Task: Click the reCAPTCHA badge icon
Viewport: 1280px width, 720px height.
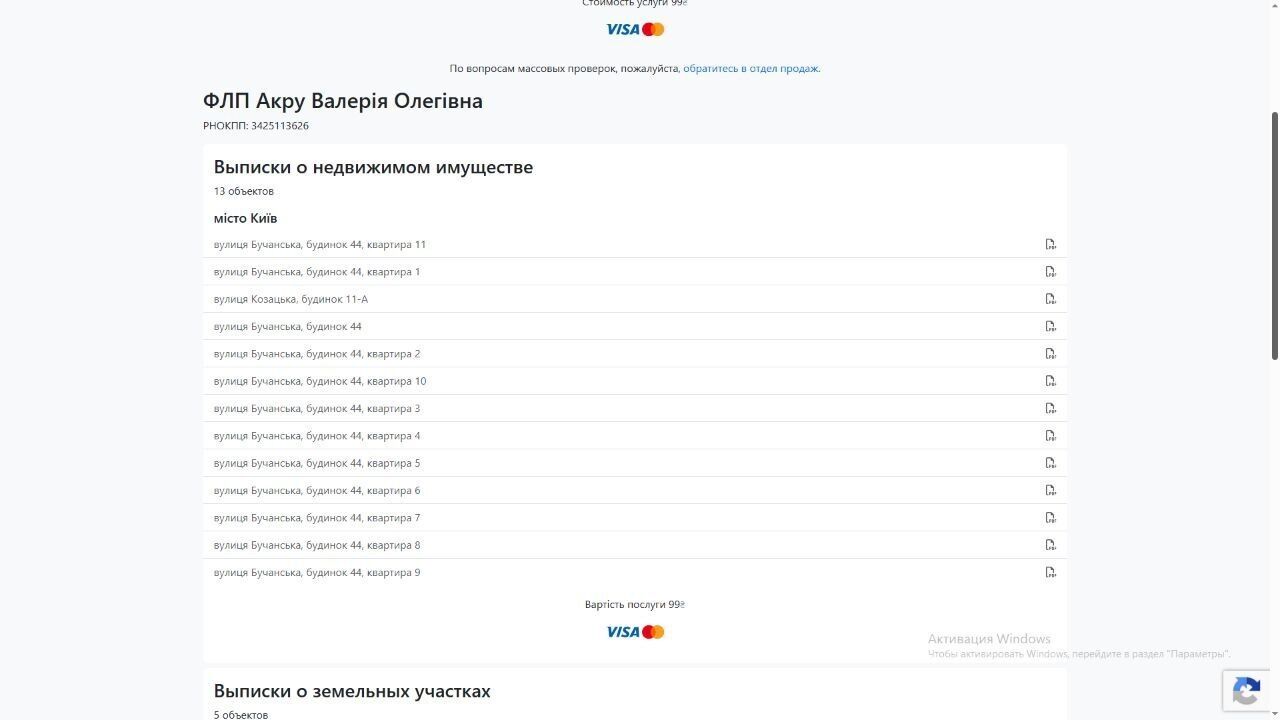Action: click(x=1246, y=691)
